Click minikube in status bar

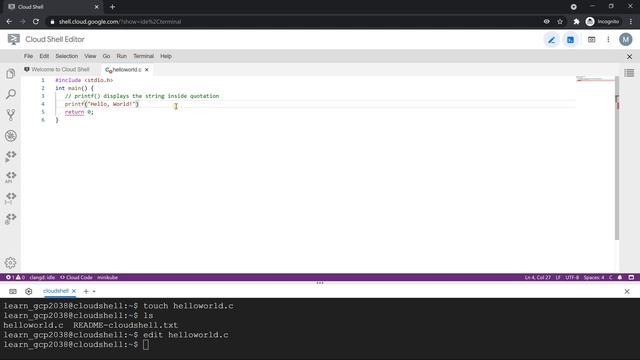point(107,277)
